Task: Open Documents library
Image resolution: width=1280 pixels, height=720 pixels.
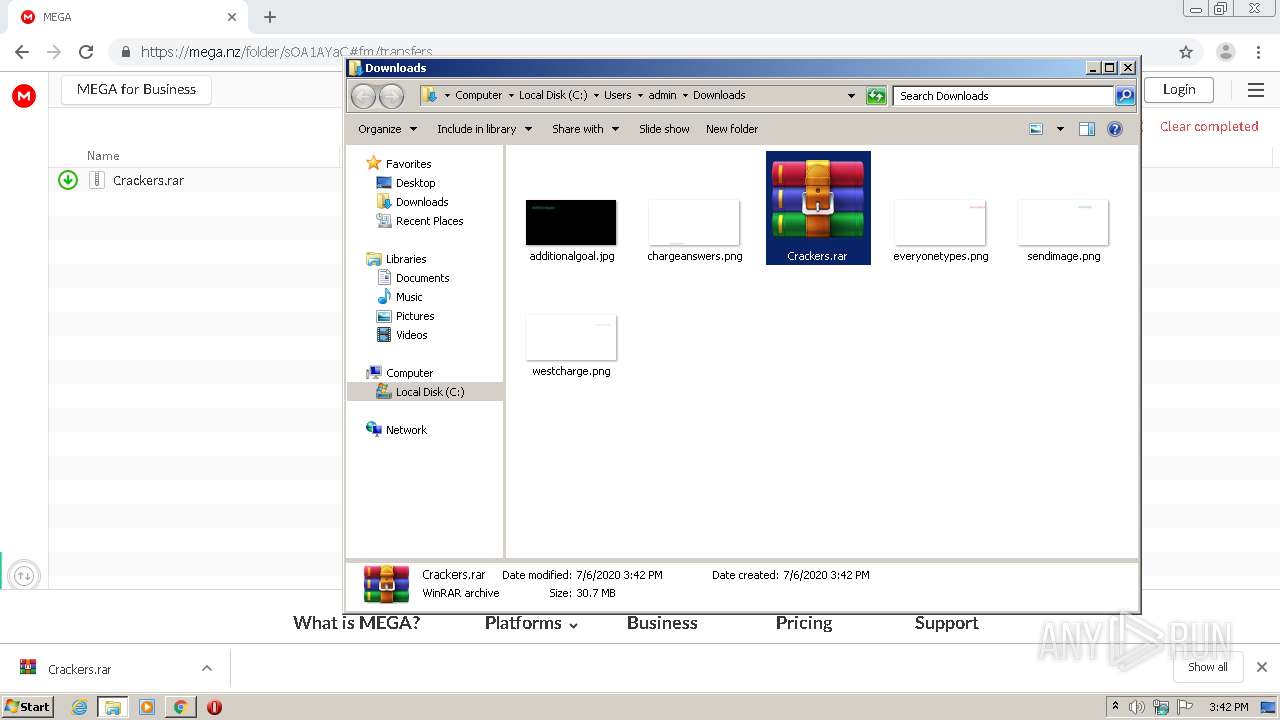Action: [x=422, y=278]
